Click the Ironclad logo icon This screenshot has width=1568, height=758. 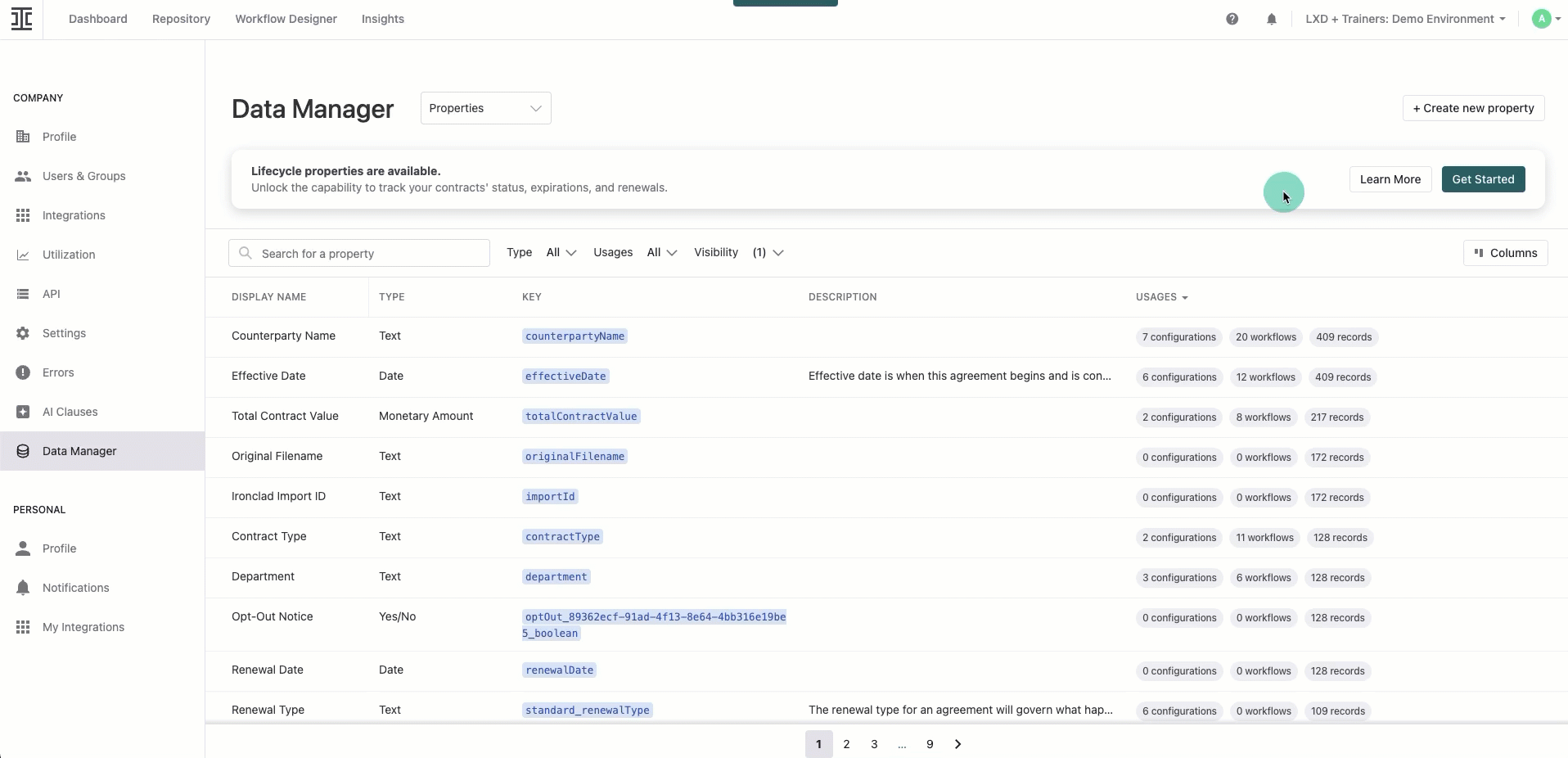22,19
